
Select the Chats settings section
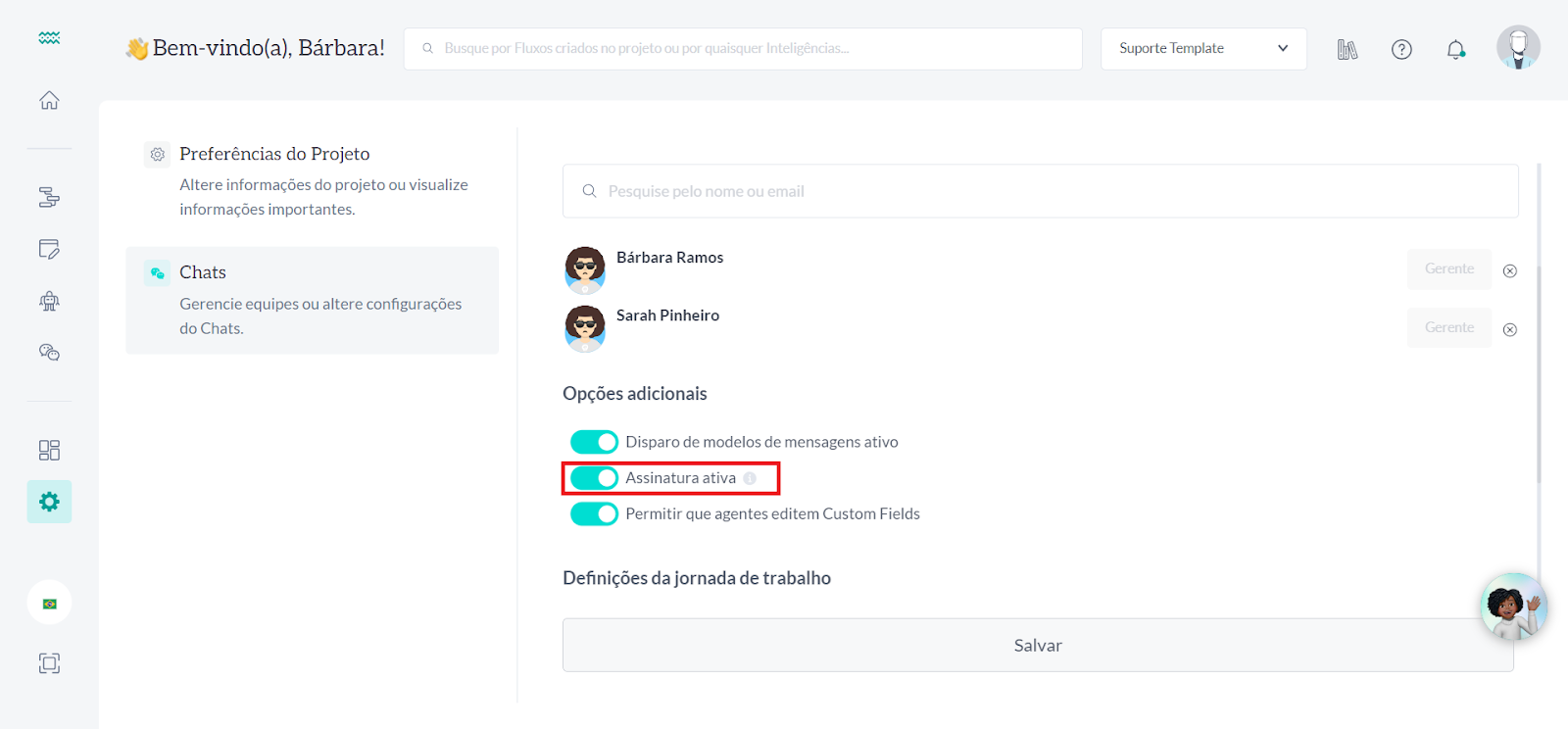coord(312,300)
